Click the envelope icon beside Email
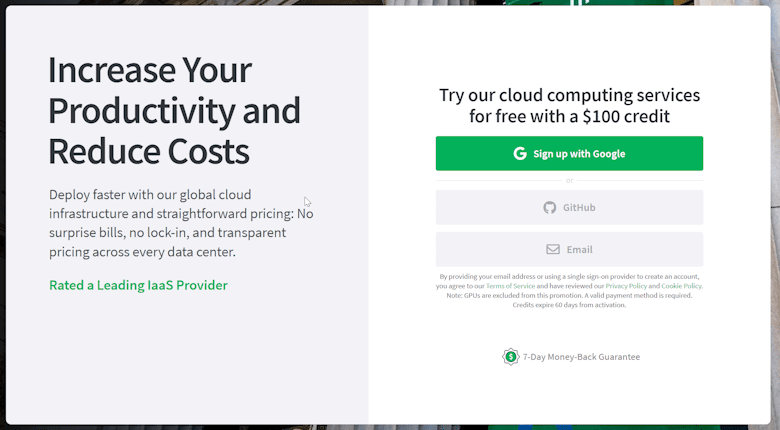 [x=553, y=249]
